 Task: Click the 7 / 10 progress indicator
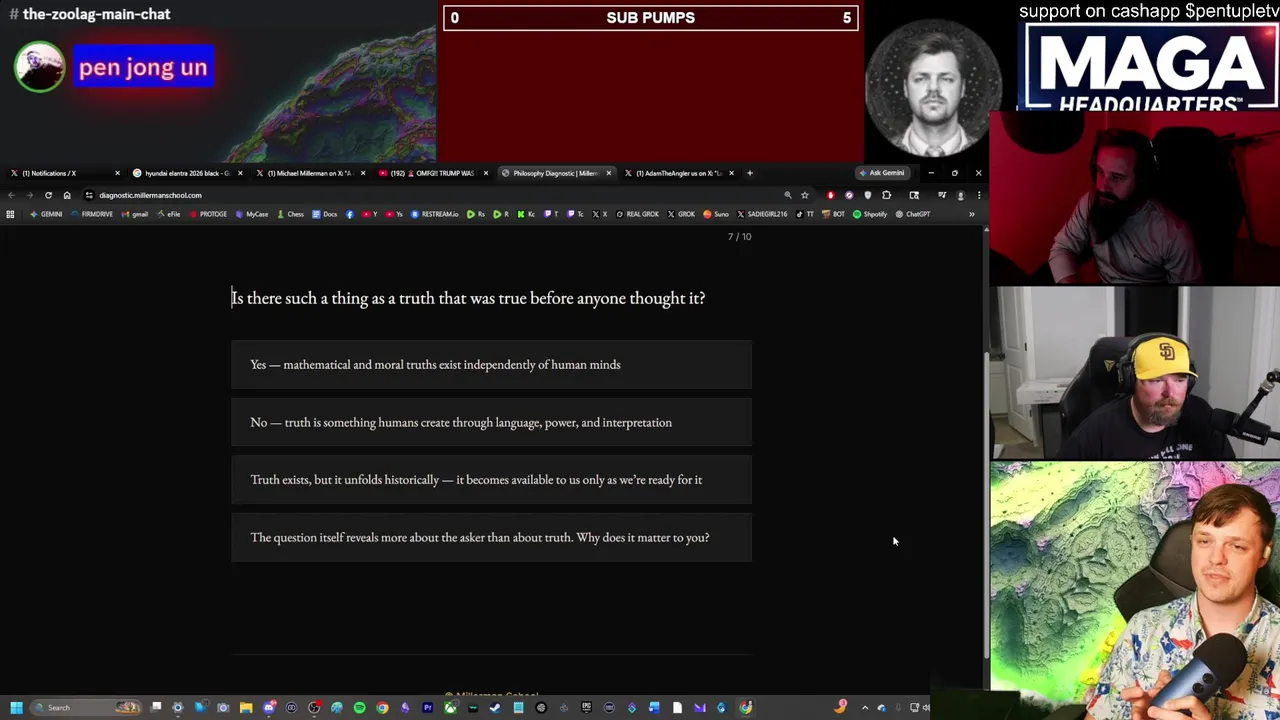[739, 237]
